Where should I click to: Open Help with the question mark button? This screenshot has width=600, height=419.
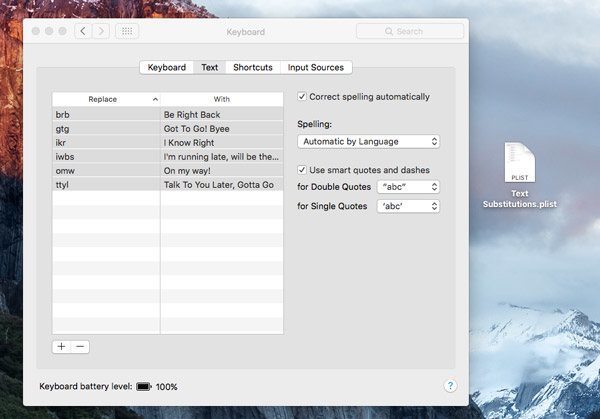(x=450, y=386)
